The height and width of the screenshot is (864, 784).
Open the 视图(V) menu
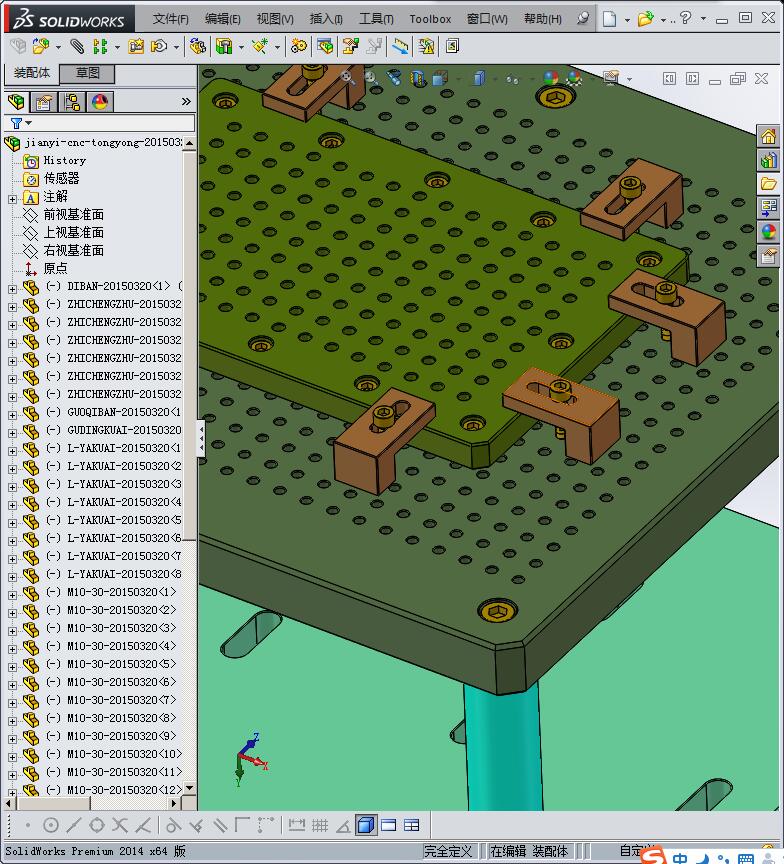tap(275, 19)
